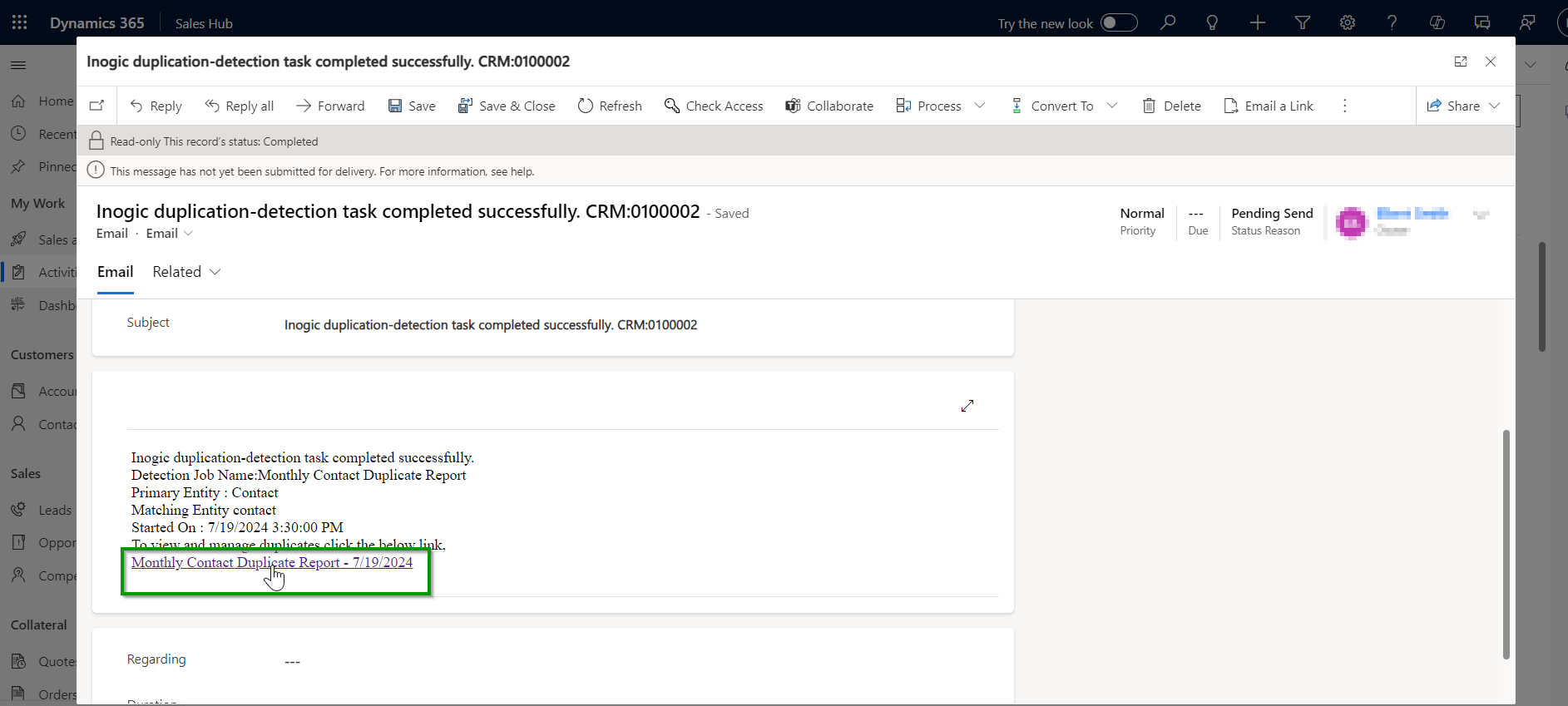Click the Dynamics 365 title
This screenshot has height=706, width=1568.
coord(97,22)
